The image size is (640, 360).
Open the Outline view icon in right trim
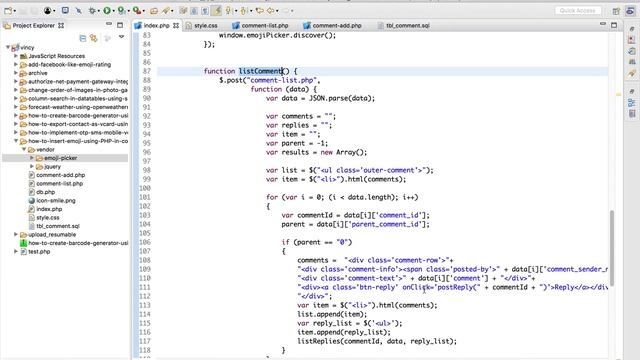[632, 102]
